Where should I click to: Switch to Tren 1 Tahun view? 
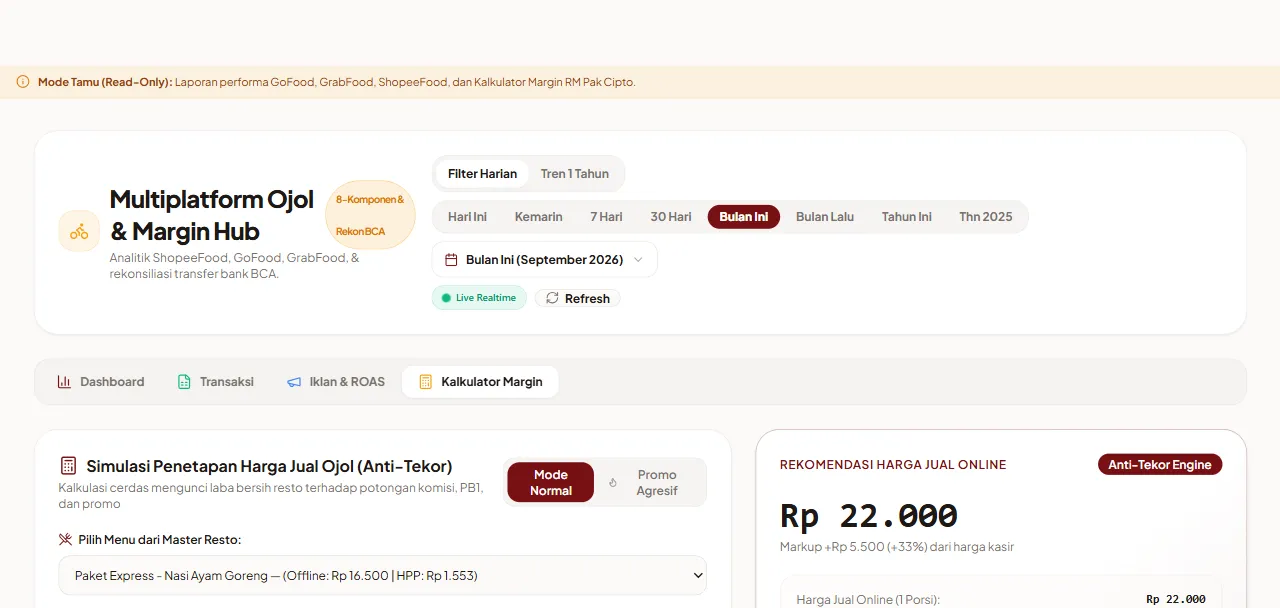click(x=575, y=173)
